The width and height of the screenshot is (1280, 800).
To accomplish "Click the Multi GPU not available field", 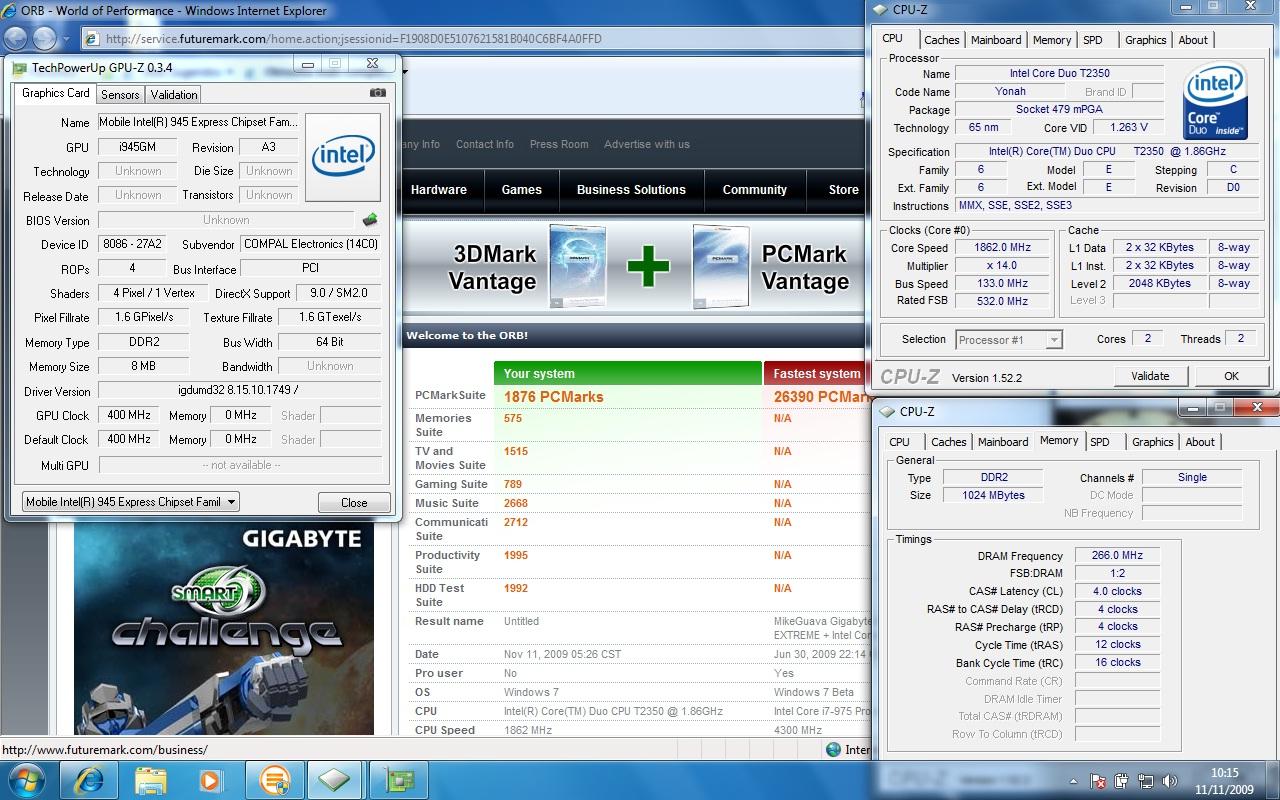I will pos(240,465).
